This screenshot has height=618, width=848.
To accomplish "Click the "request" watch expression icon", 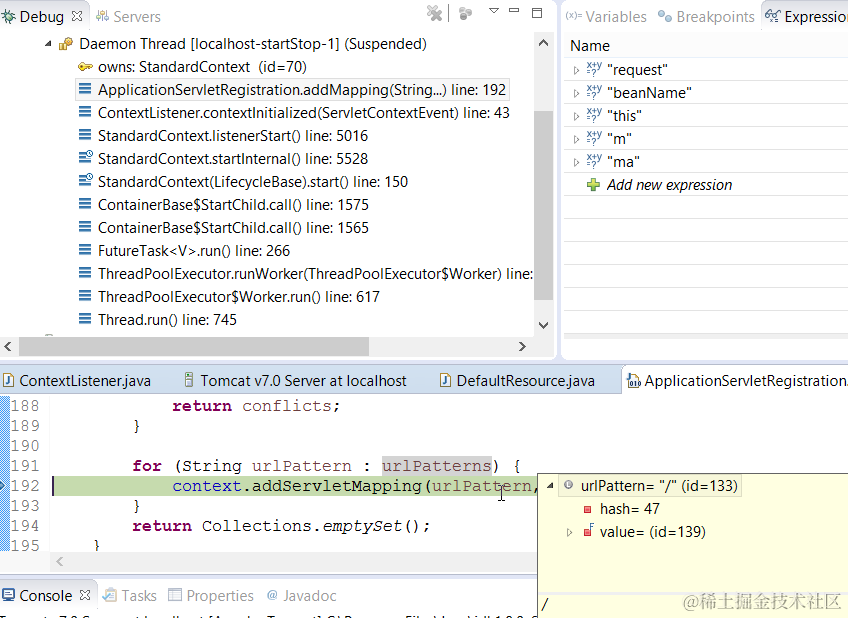I will tap(594, 69).
